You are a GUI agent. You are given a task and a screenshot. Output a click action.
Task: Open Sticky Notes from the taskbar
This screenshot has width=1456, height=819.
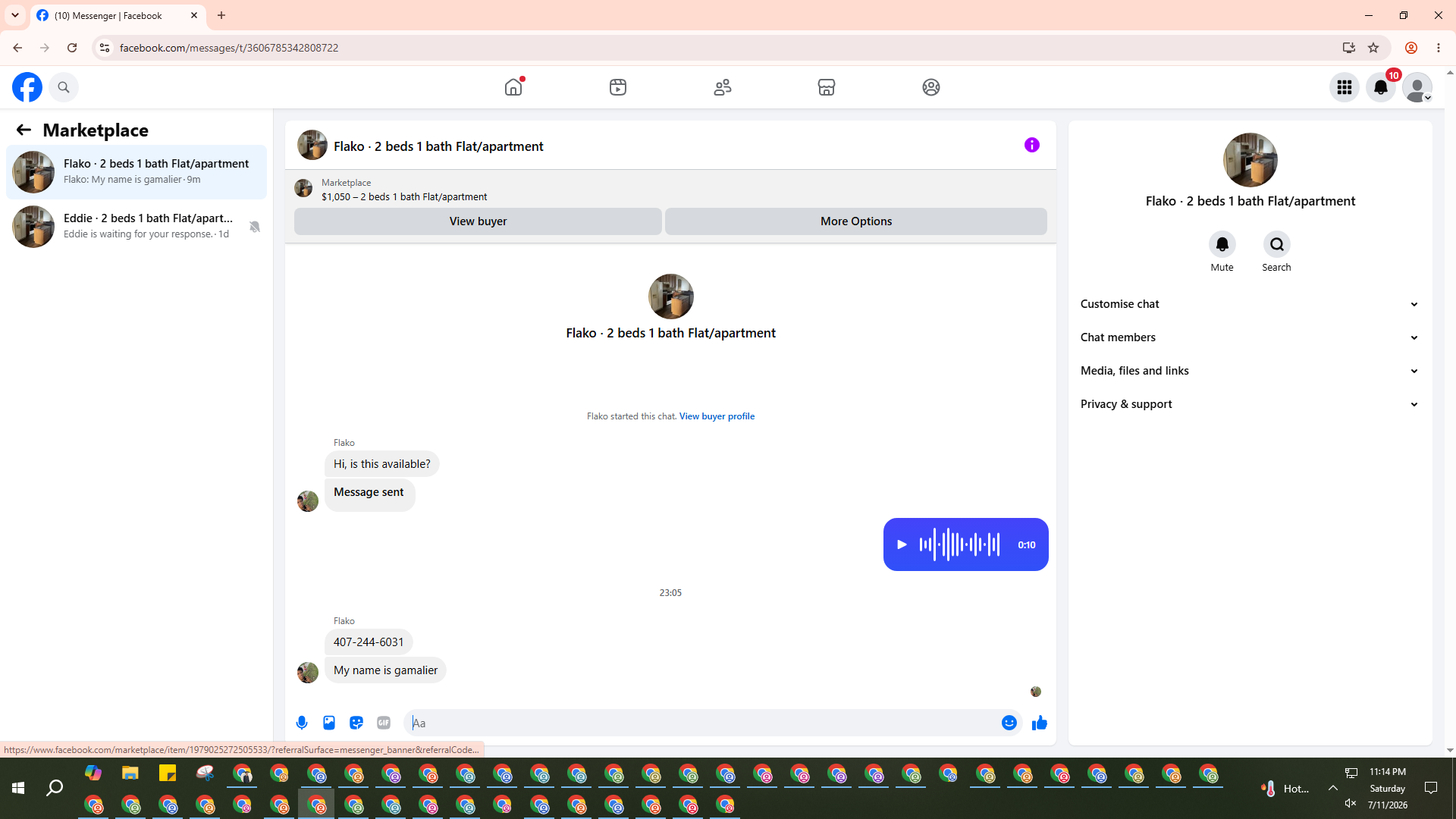click(168, 773)
